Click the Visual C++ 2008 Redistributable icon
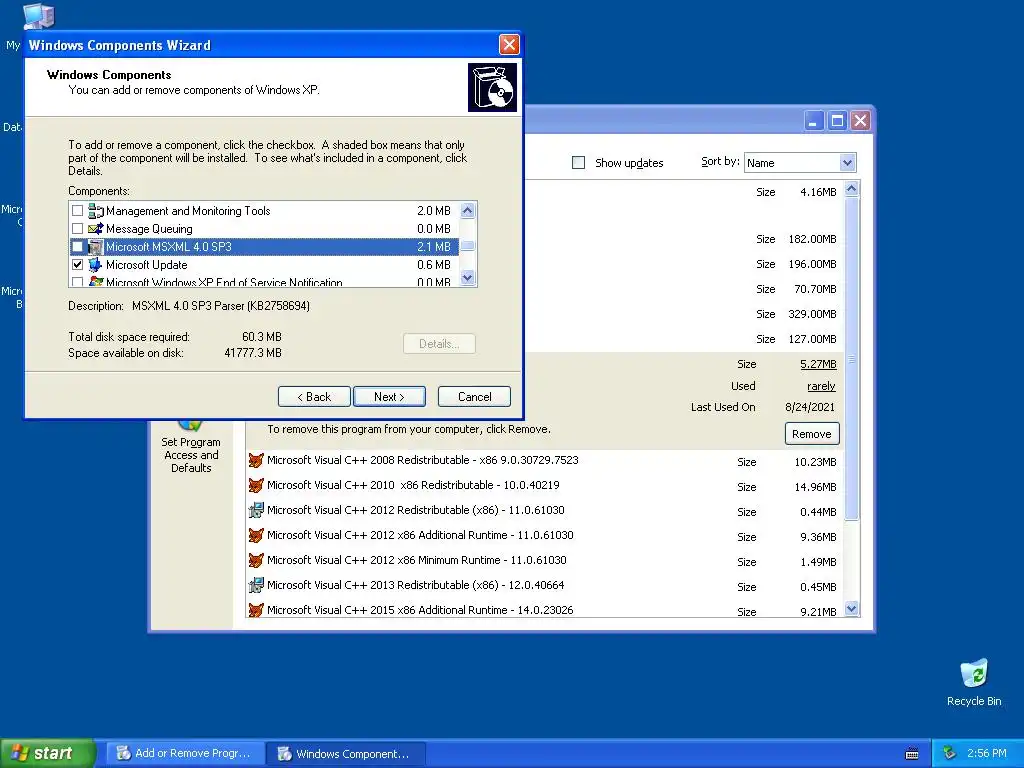This screenshot has width=1024, height=768. point(256,460)
